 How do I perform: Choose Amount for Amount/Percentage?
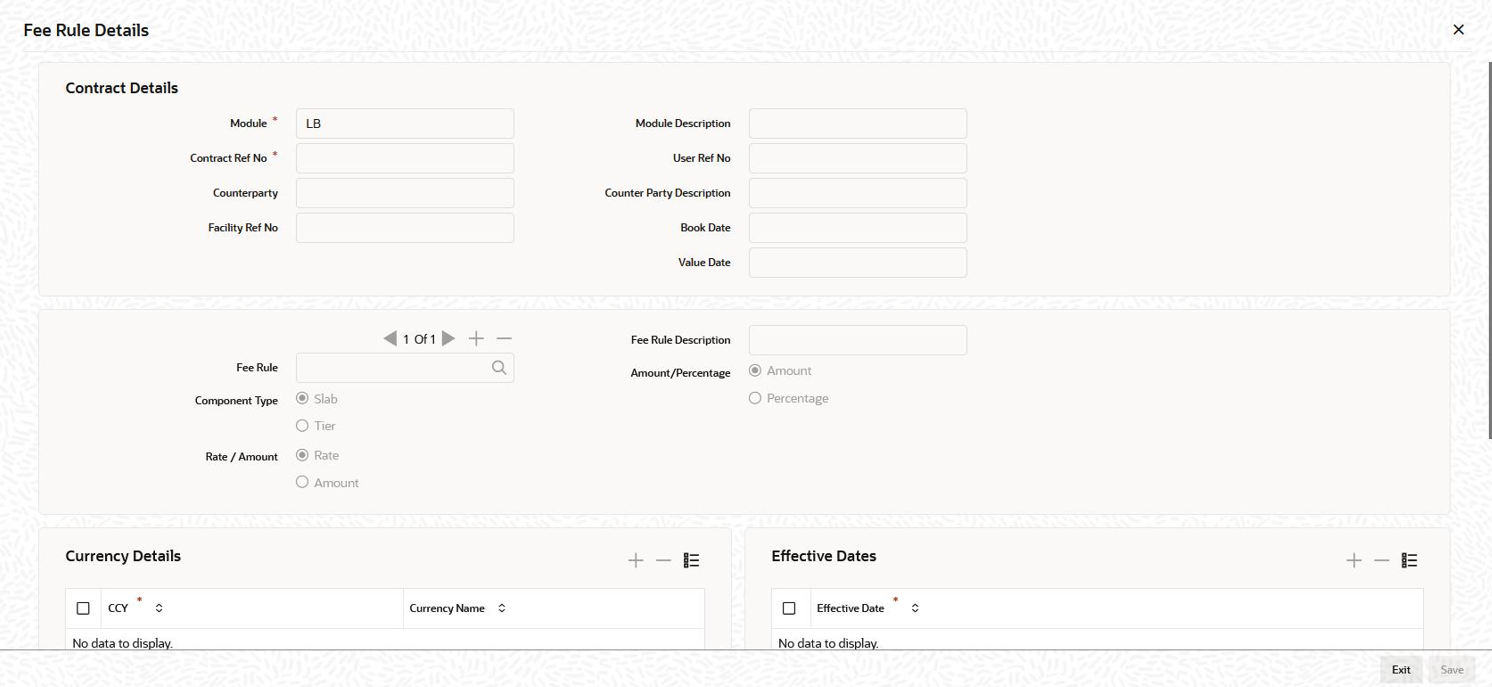pyautogui.click(x=755, y=370)
